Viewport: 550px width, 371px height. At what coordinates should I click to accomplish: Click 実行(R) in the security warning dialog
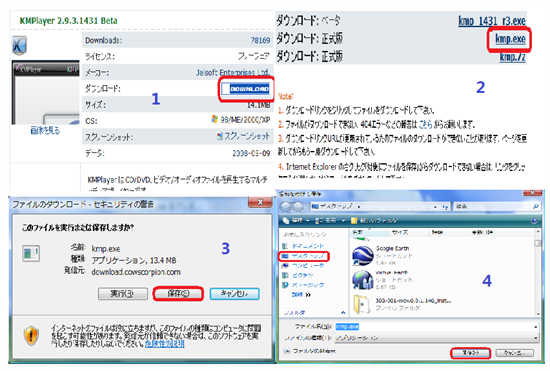click(x=122, y=294)
